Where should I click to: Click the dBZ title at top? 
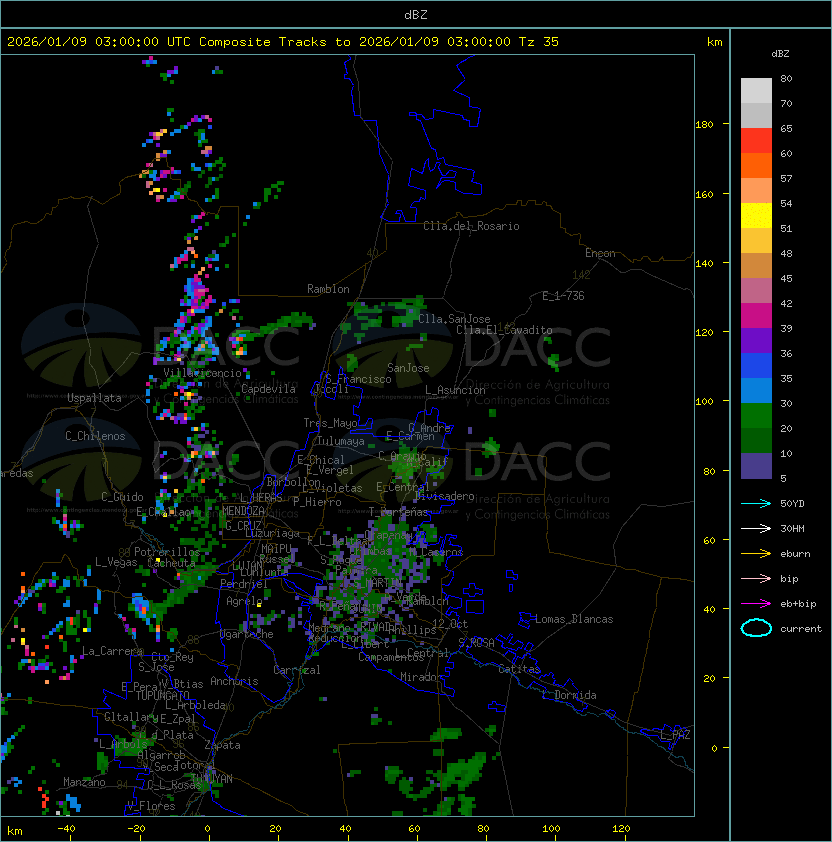pos(416,14)
